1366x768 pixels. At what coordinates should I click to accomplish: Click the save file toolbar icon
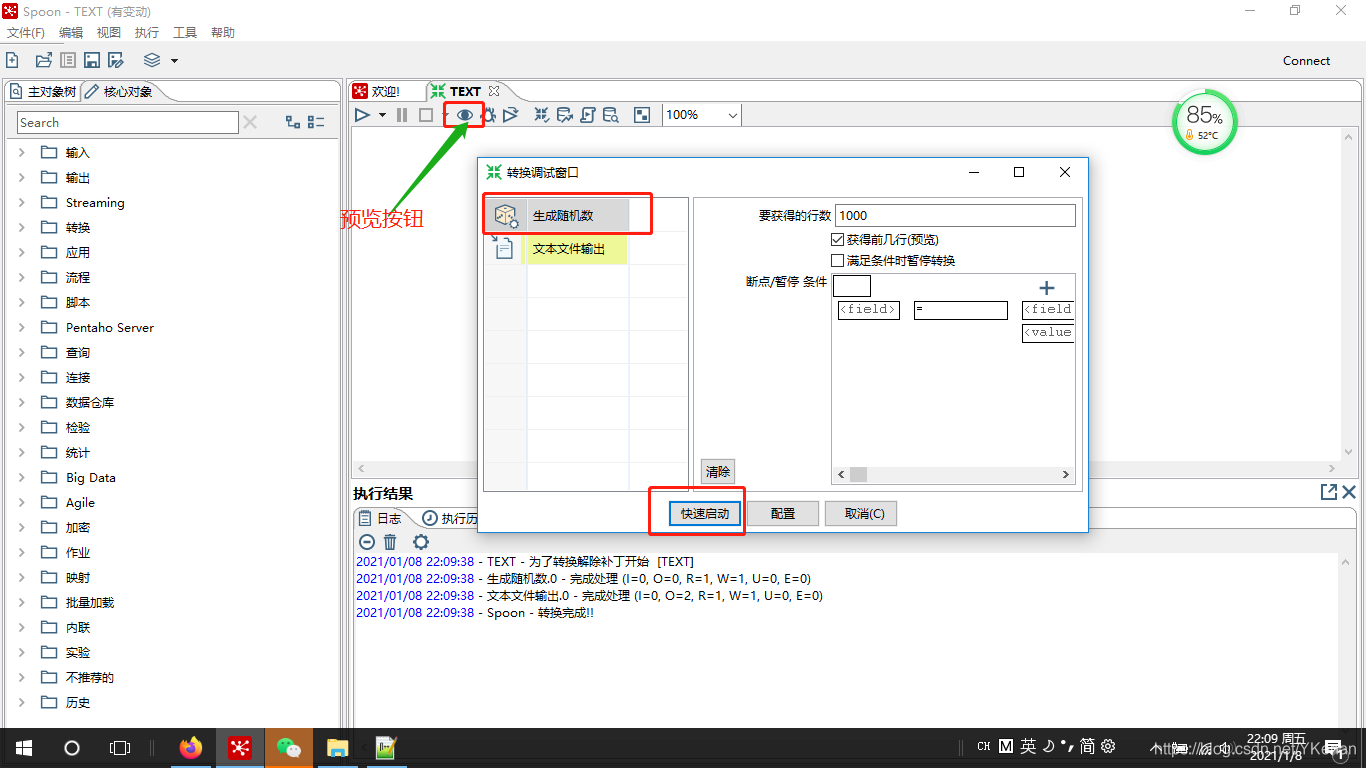point(92,60)
